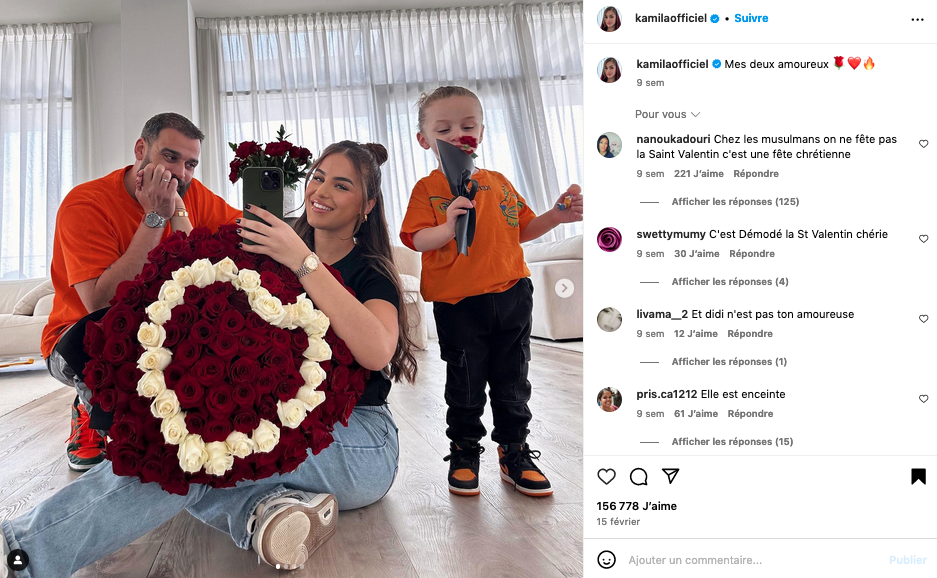Show tagged people icon on photo

tap(18, 560)
